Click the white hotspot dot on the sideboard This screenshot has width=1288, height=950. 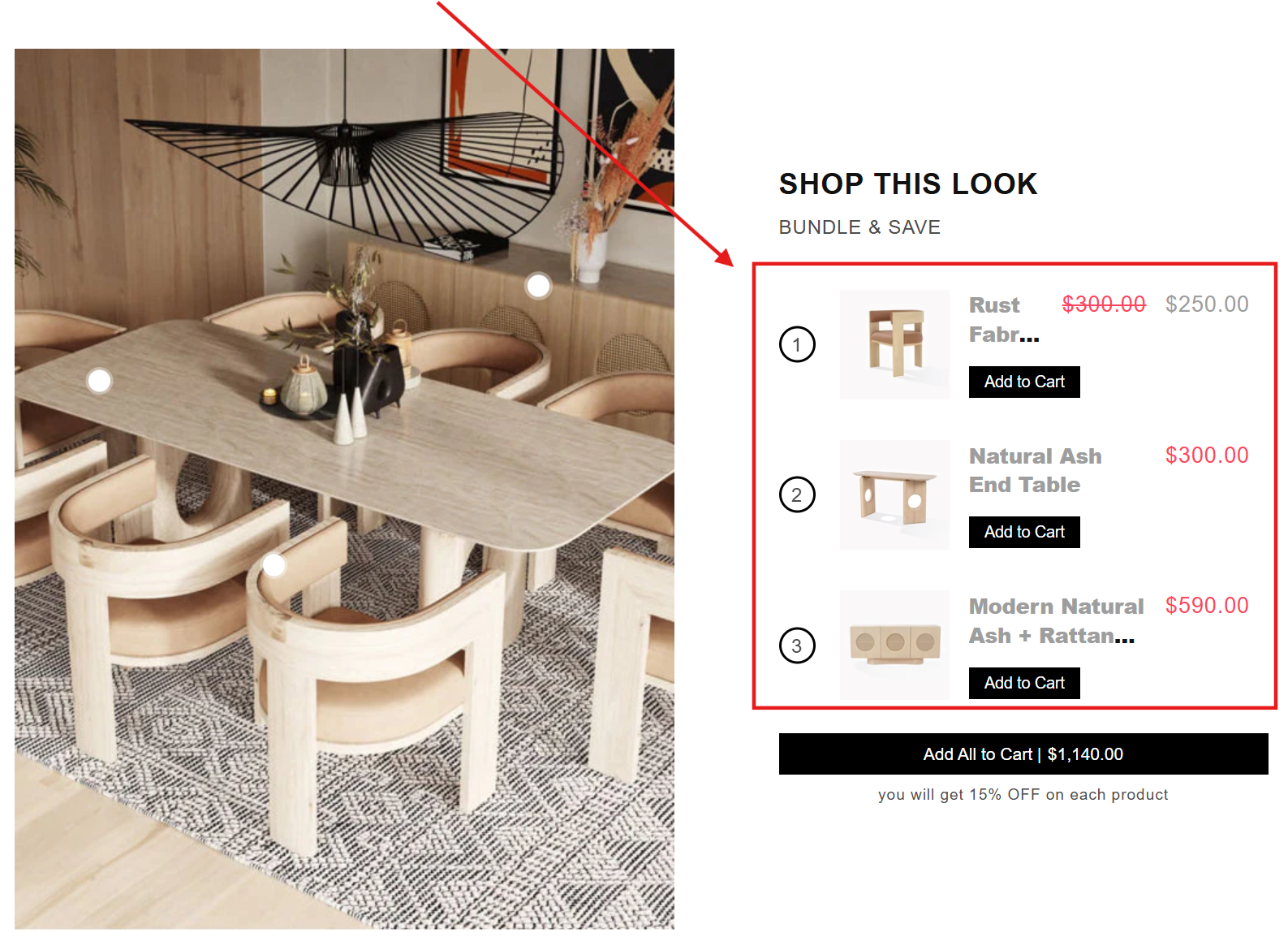(538, 286)
